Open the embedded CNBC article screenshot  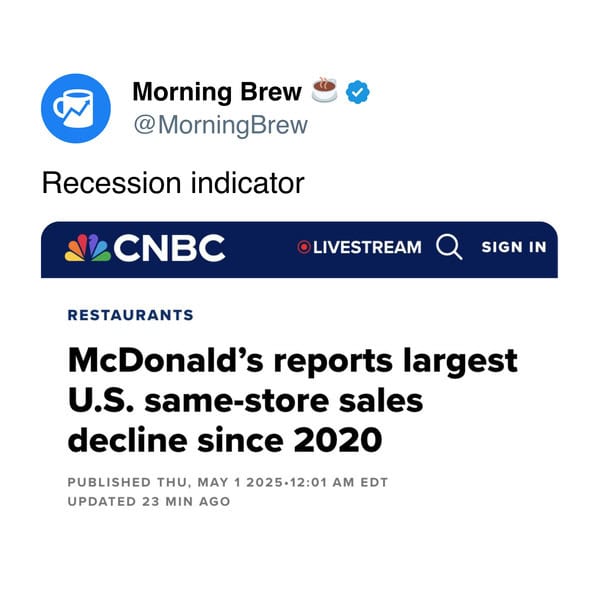(x=299, y=365)
